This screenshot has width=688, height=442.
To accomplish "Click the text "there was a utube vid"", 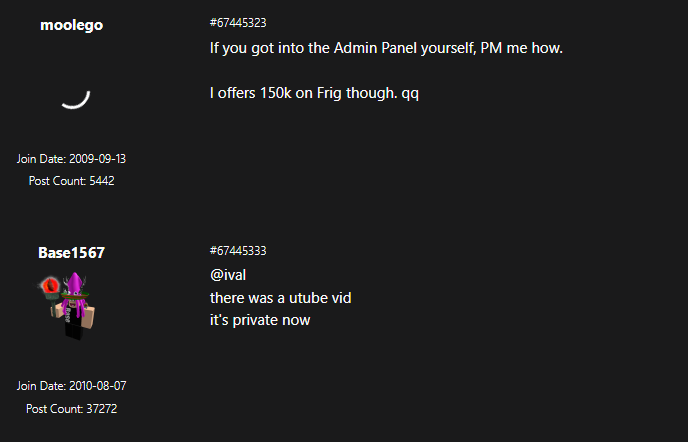I will [280, 298].
